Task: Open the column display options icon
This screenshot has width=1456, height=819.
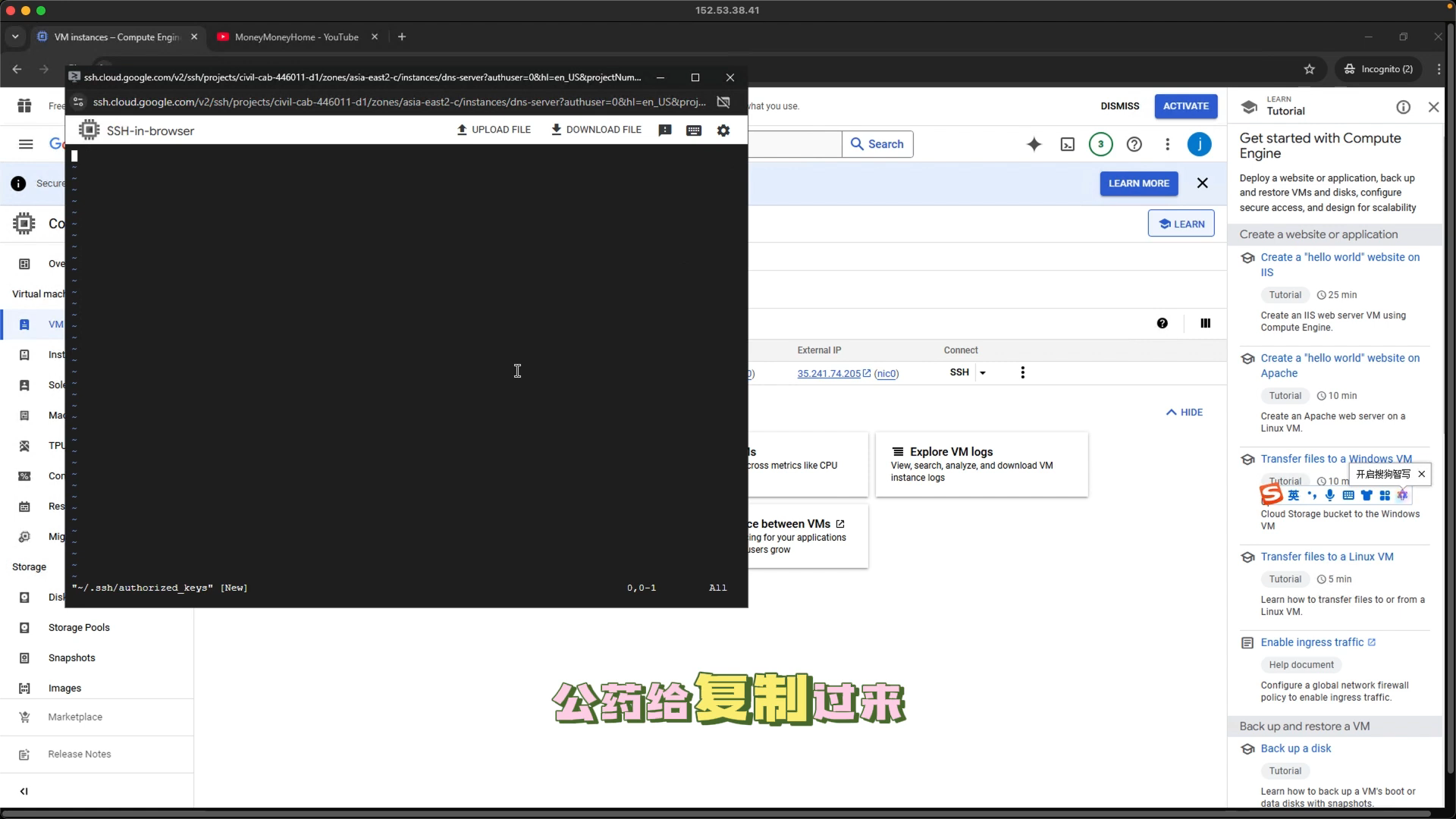Action: coord(1206,323)
